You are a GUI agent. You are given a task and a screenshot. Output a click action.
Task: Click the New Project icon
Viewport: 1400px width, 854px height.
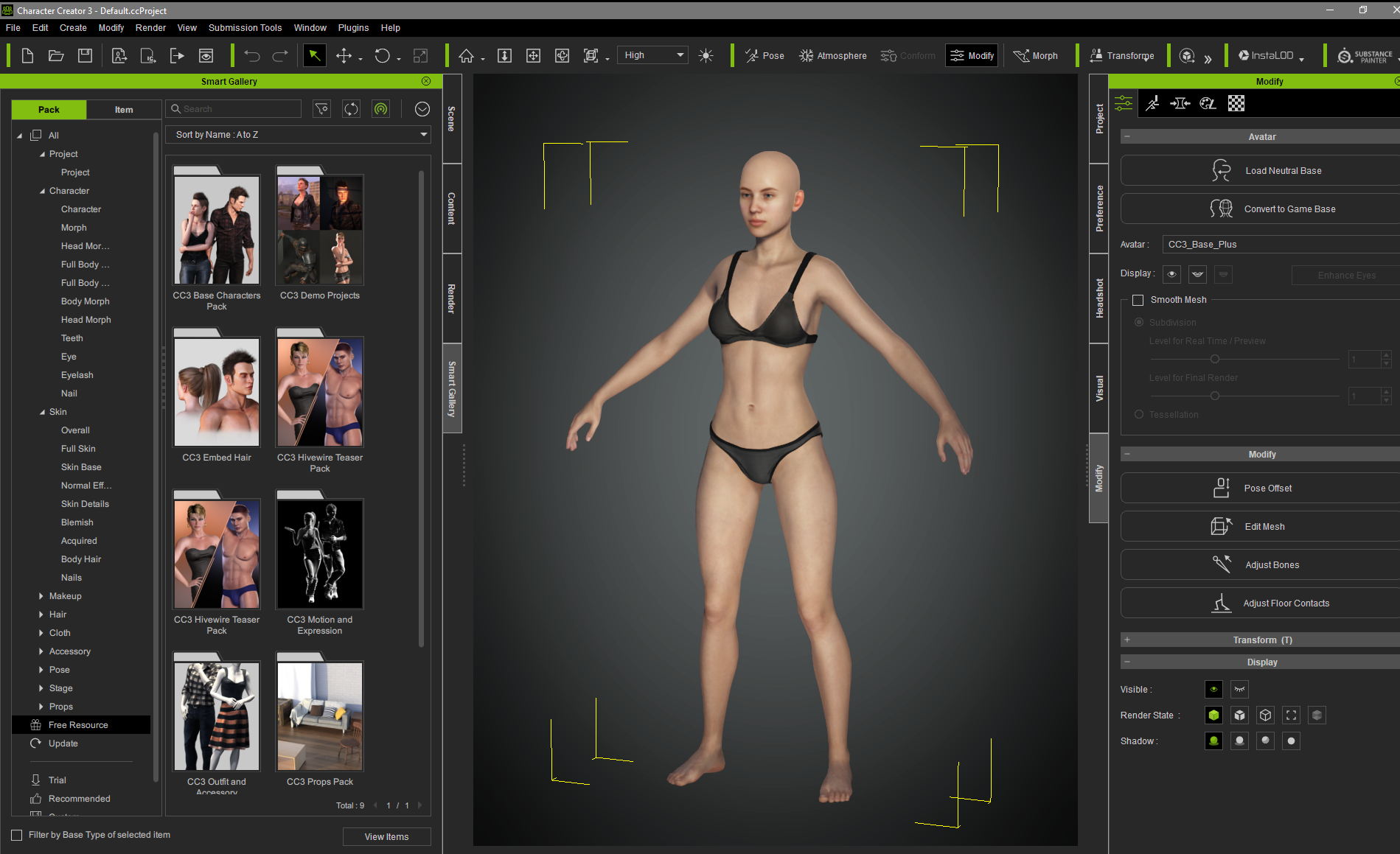(27, 56)
